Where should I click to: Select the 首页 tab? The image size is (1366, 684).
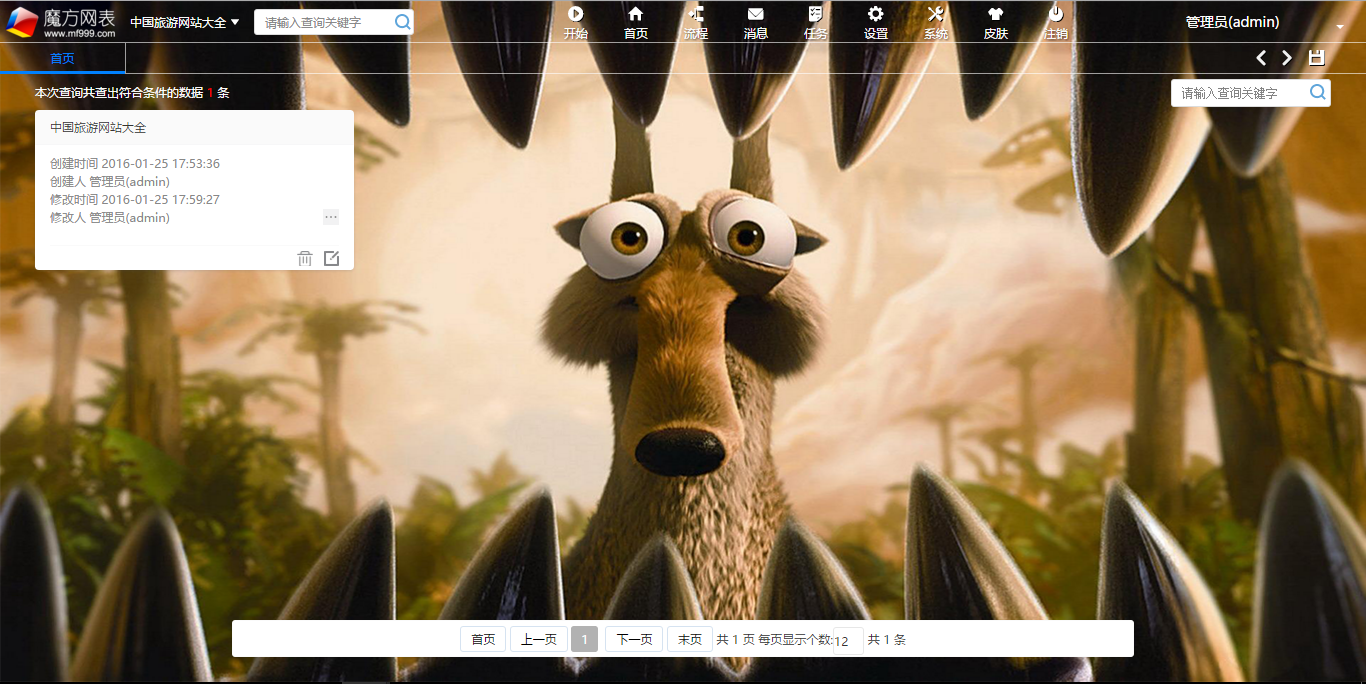62,59
